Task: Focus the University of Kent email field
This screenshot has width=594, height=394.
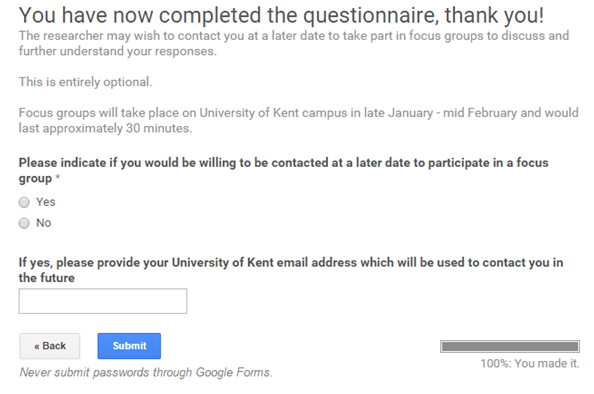Action: point(103,301)
